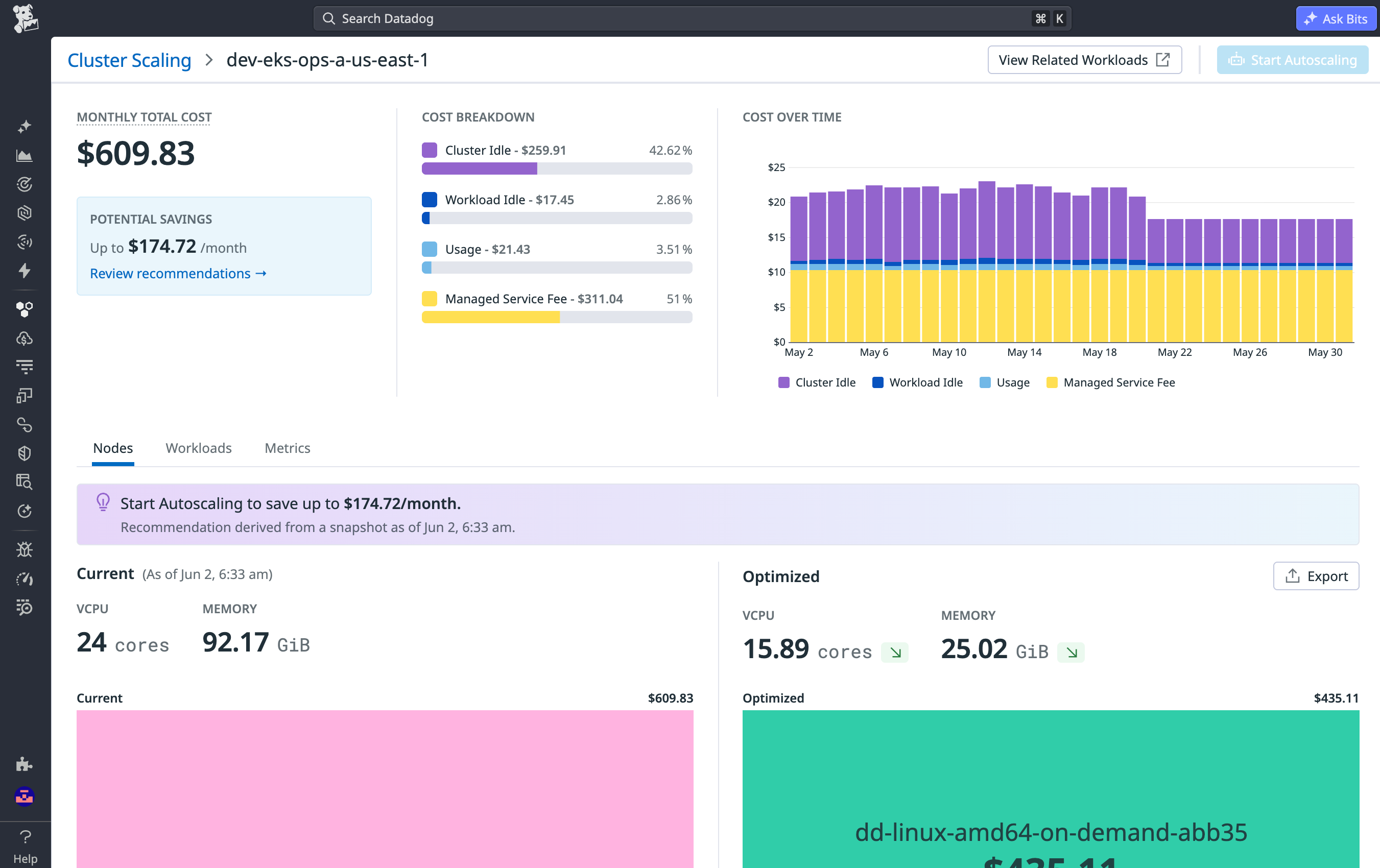Open the bug tracking icon in sidebar
This screenshot has height=868, width=1380.
click(24, 549)
